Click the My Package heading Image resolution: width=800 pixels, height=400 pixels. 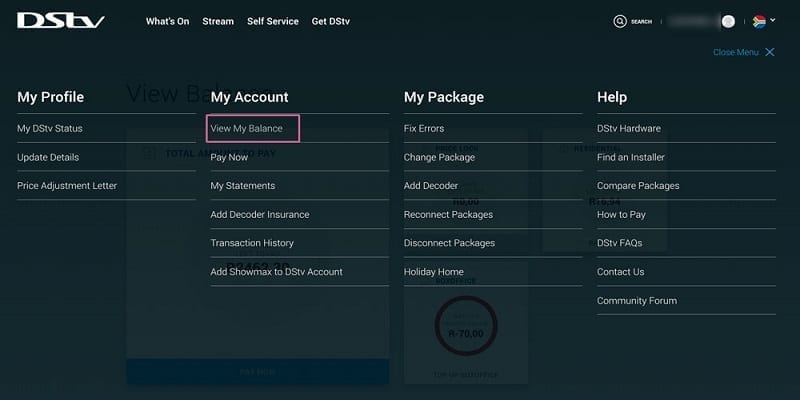pyautogui.click(x=444, y=97)
